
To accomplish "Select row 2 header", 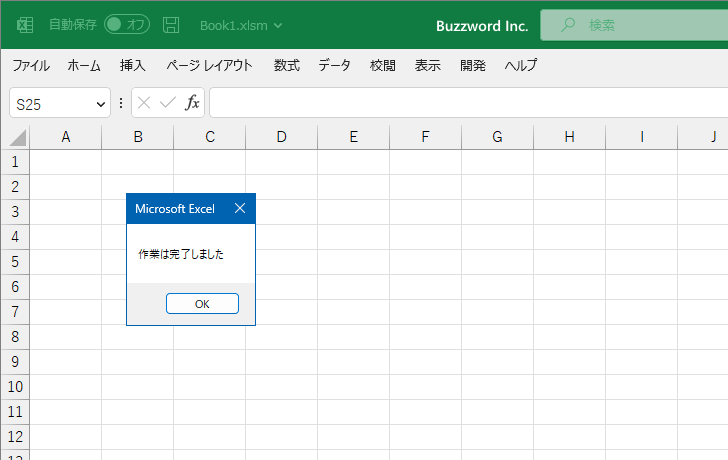I will [x=15, y=187].
